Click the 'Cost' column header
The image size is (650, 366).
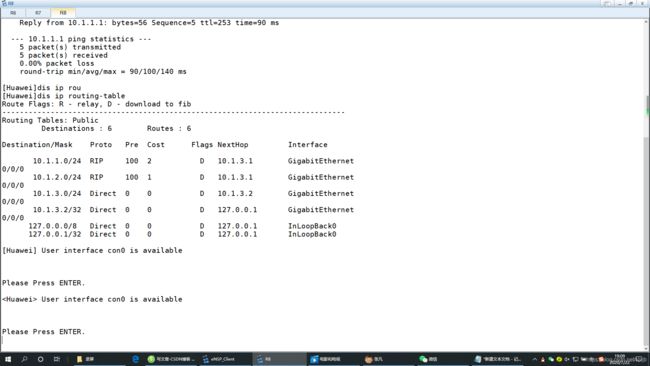click(155, 145)
